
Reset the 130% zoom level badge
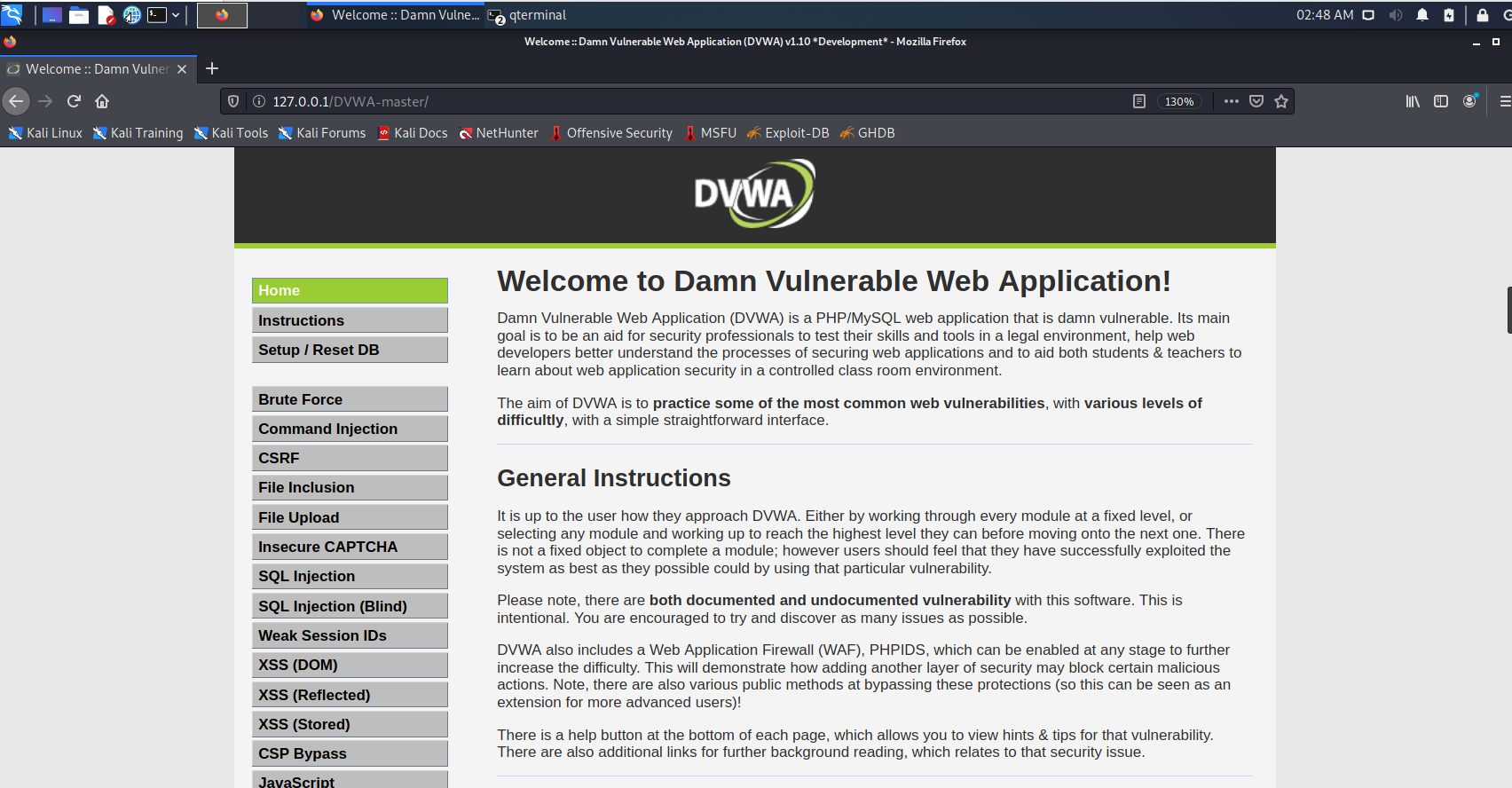(1179, 101)
